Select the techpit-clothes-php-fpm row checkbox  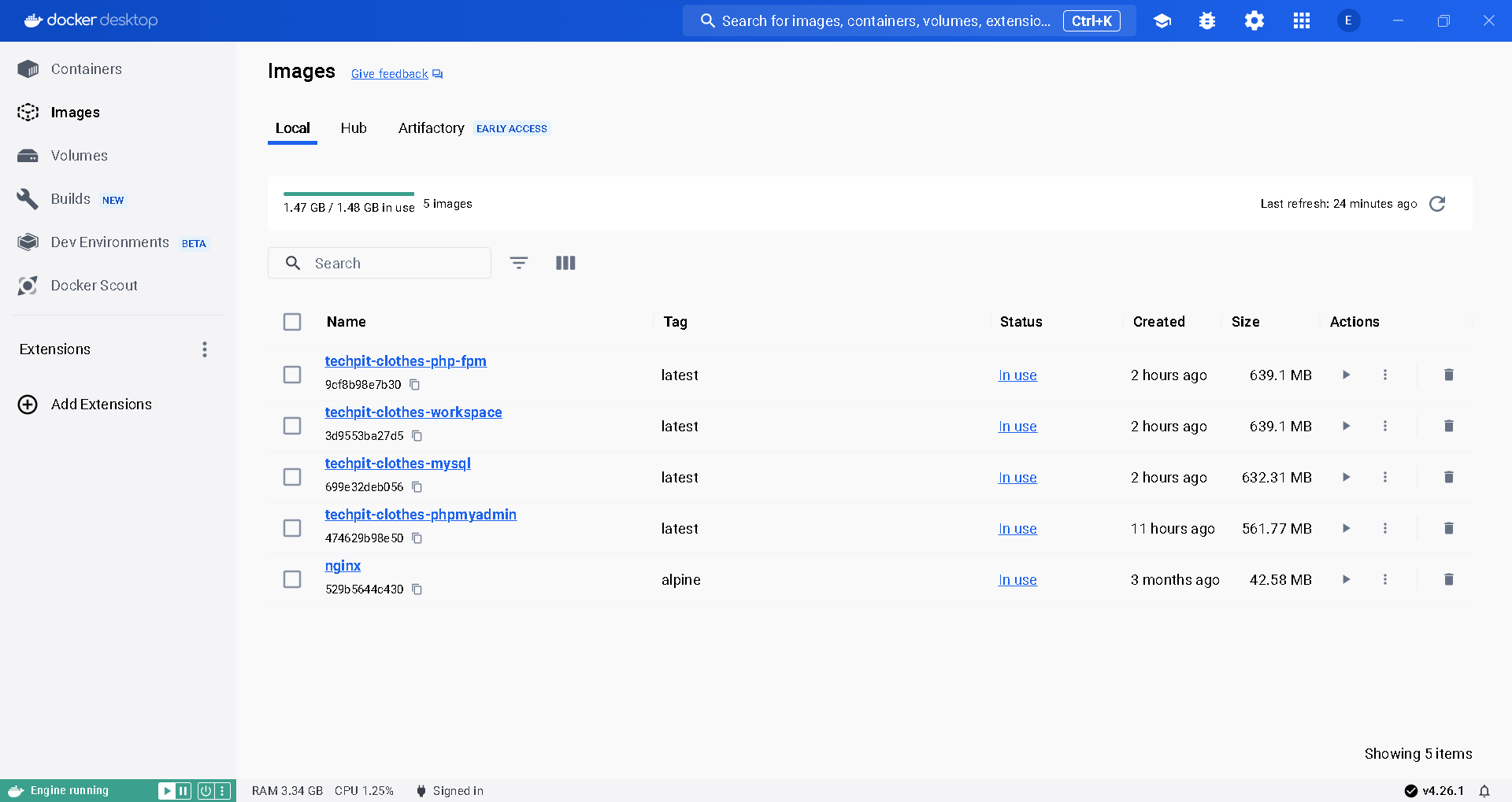pyautogui.click(x=292, y=375)
